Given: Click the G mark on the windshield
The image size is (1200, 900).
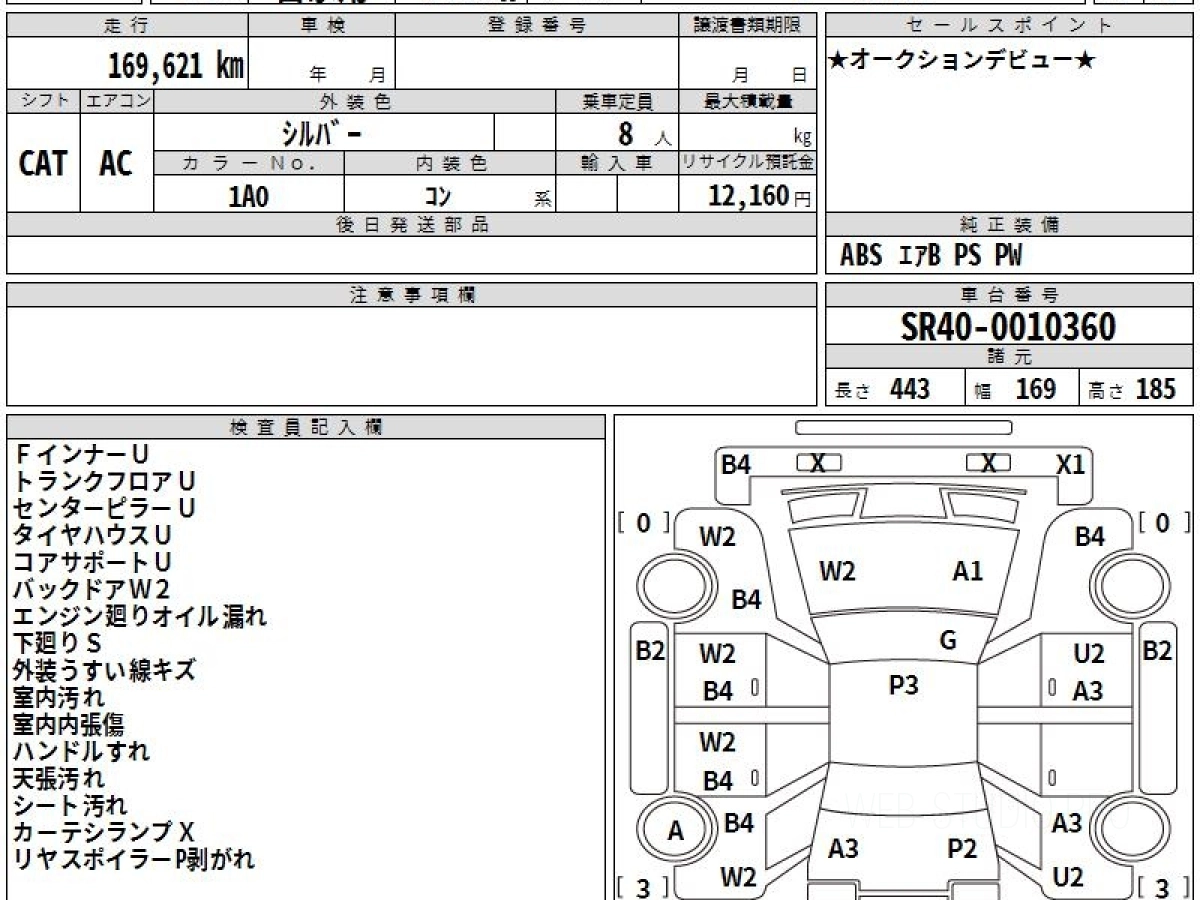Looking at the screenshot, I should tap(948, 642).
